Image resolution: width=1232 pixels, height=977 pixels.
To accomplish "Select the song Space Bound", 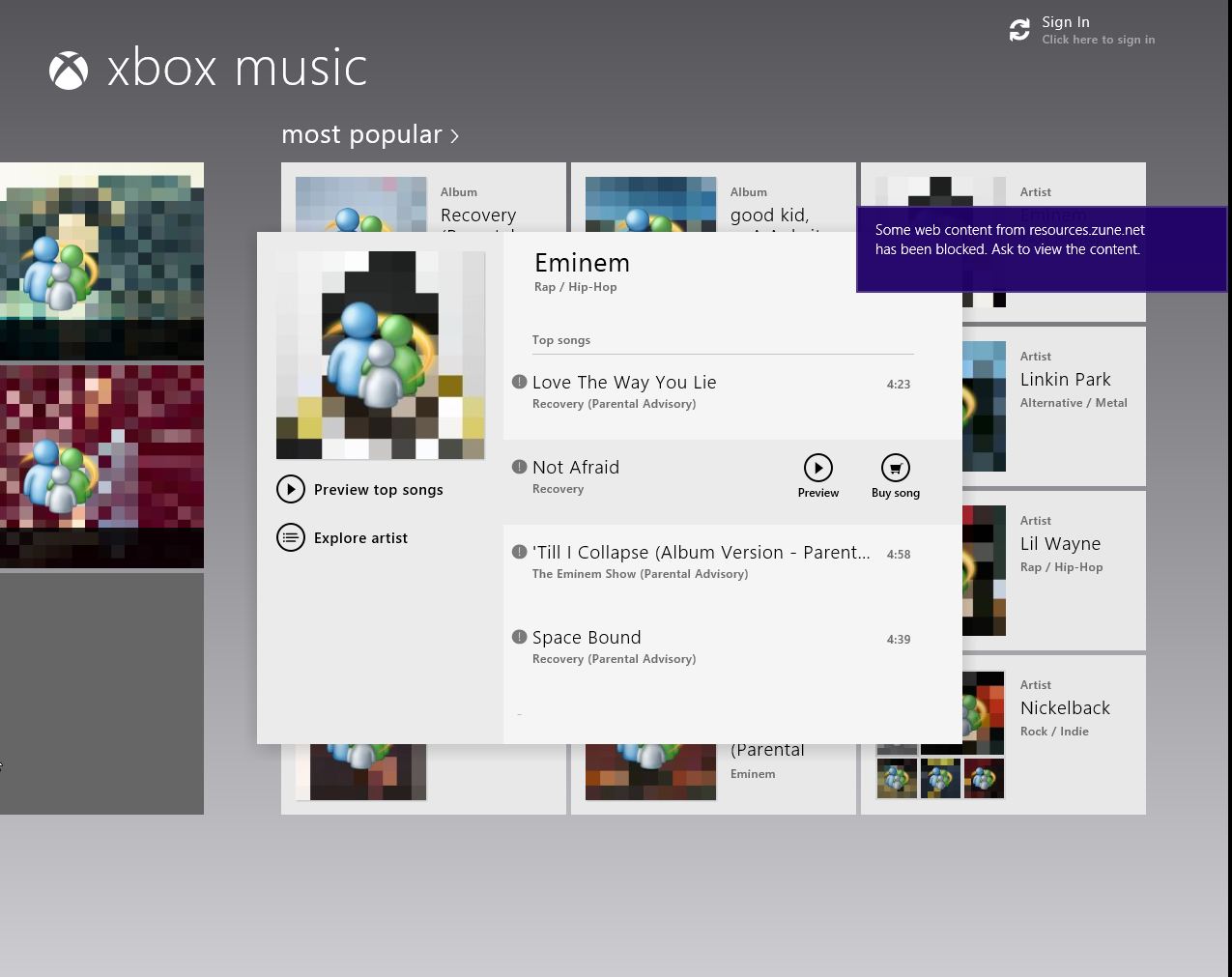I will point(732,652).
